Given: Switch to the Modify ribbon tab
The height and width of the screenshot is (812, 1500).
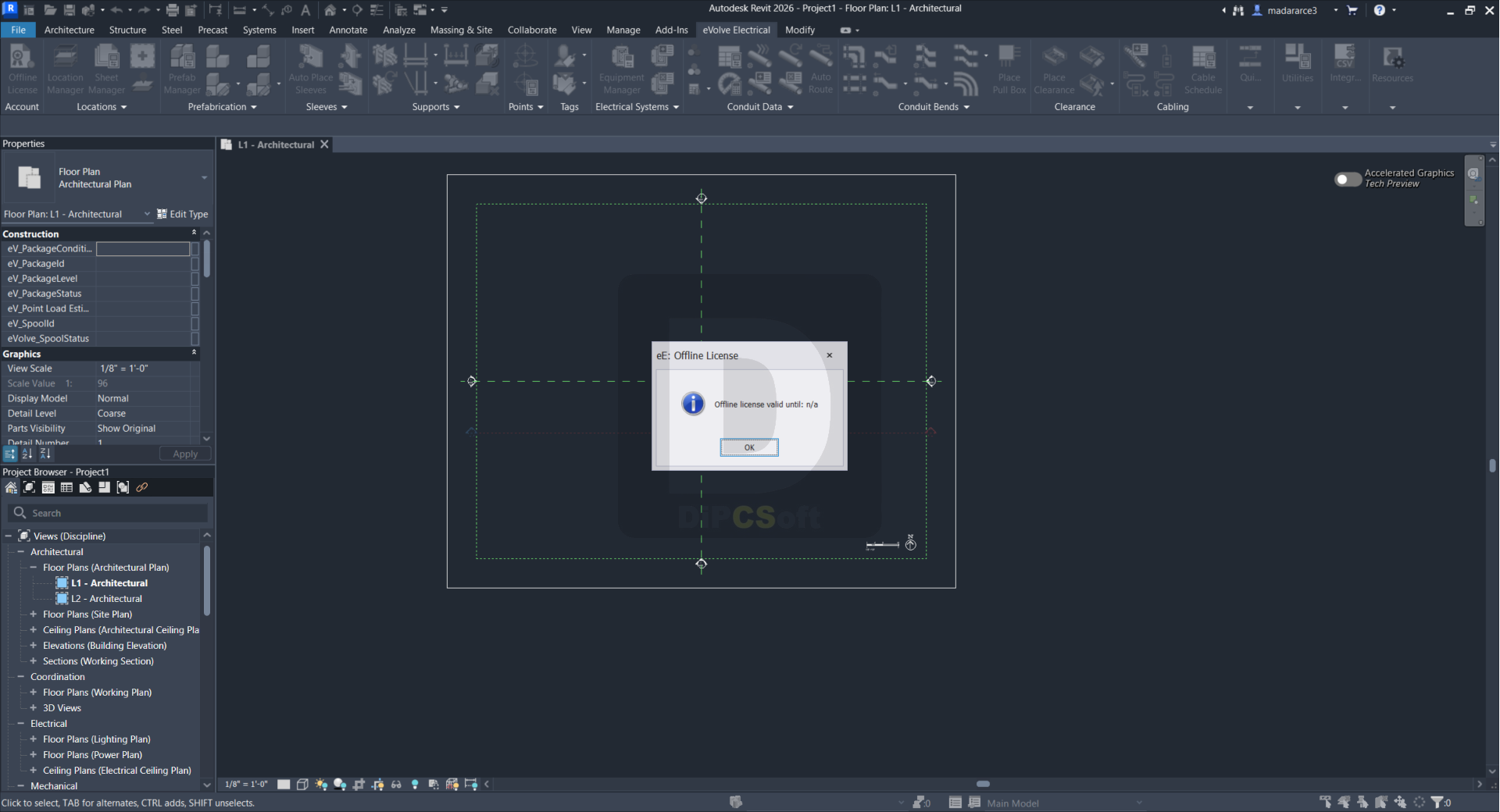Looking at the screenshot, I should coord(800,30).
